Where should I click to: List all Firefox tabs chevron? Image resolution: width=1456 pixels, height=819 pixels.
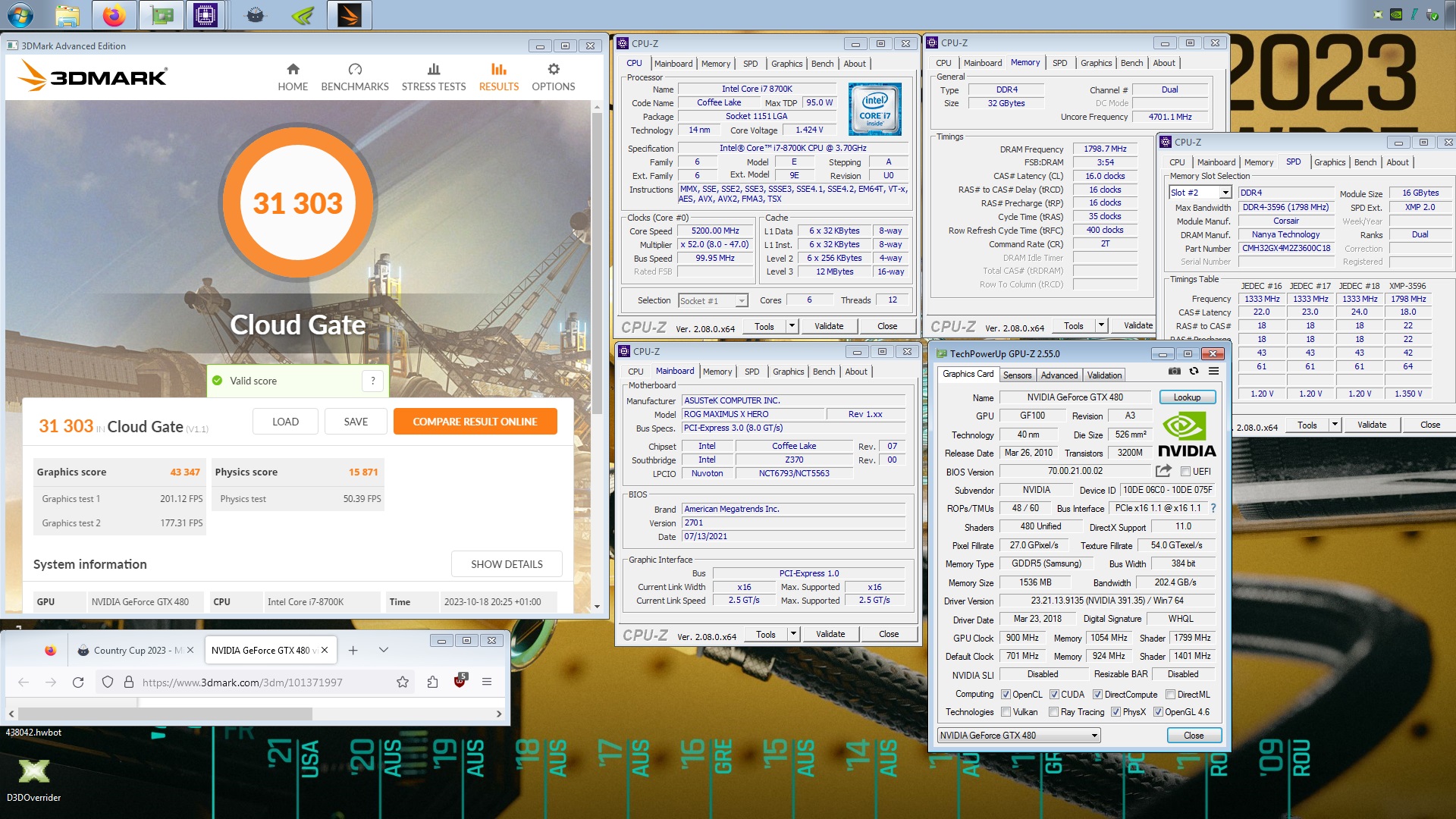[x=384, y=650]
